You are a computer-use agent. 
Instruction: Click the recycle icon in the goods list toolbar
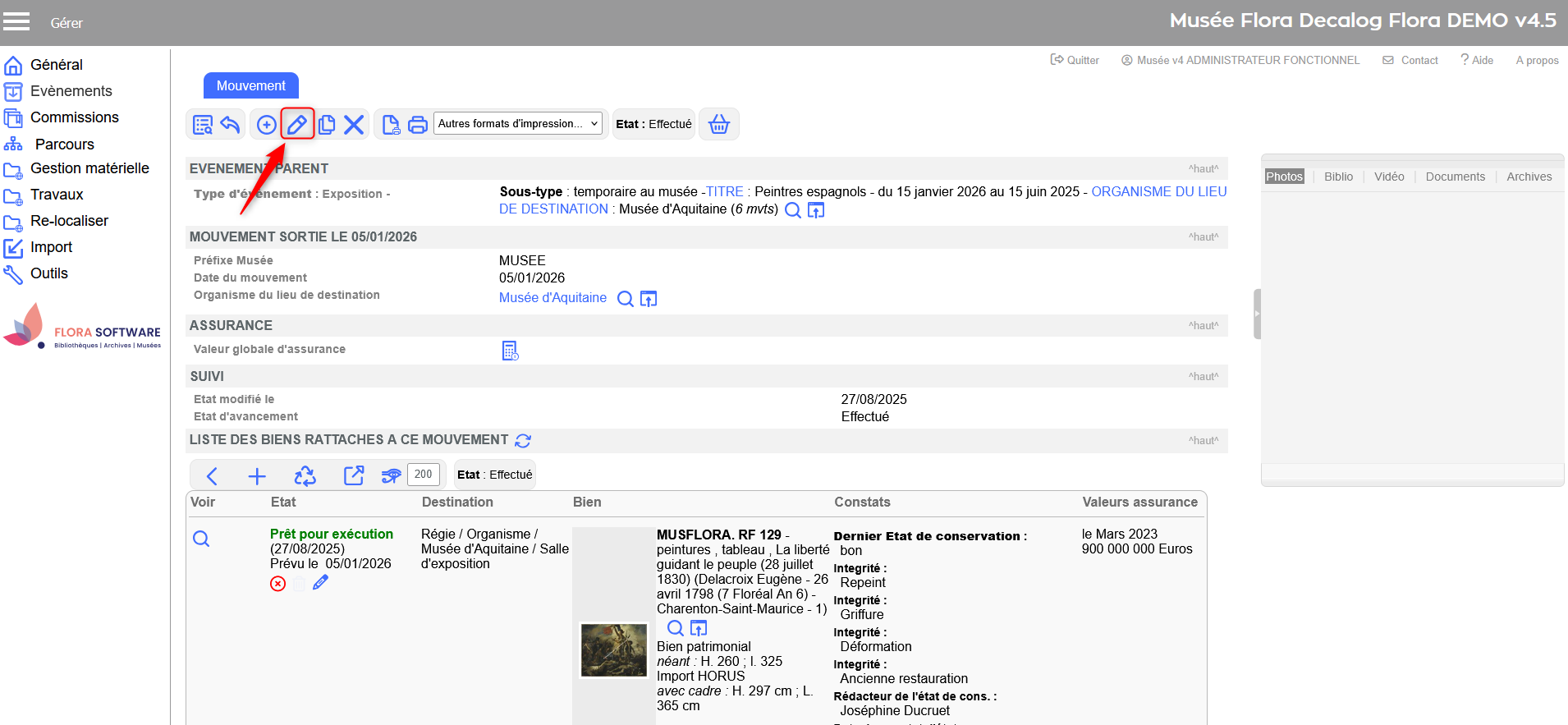tap(305, 475)
